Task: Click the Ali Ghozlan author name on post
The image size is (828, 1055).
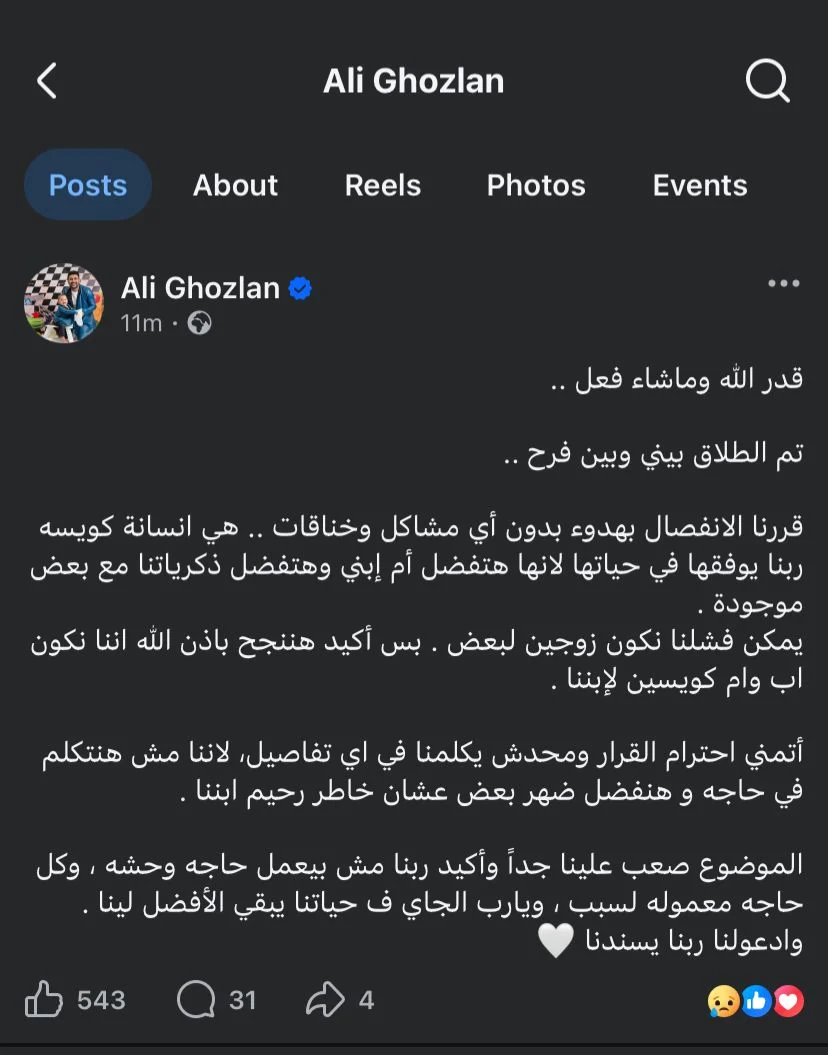Action: (200, 288)
